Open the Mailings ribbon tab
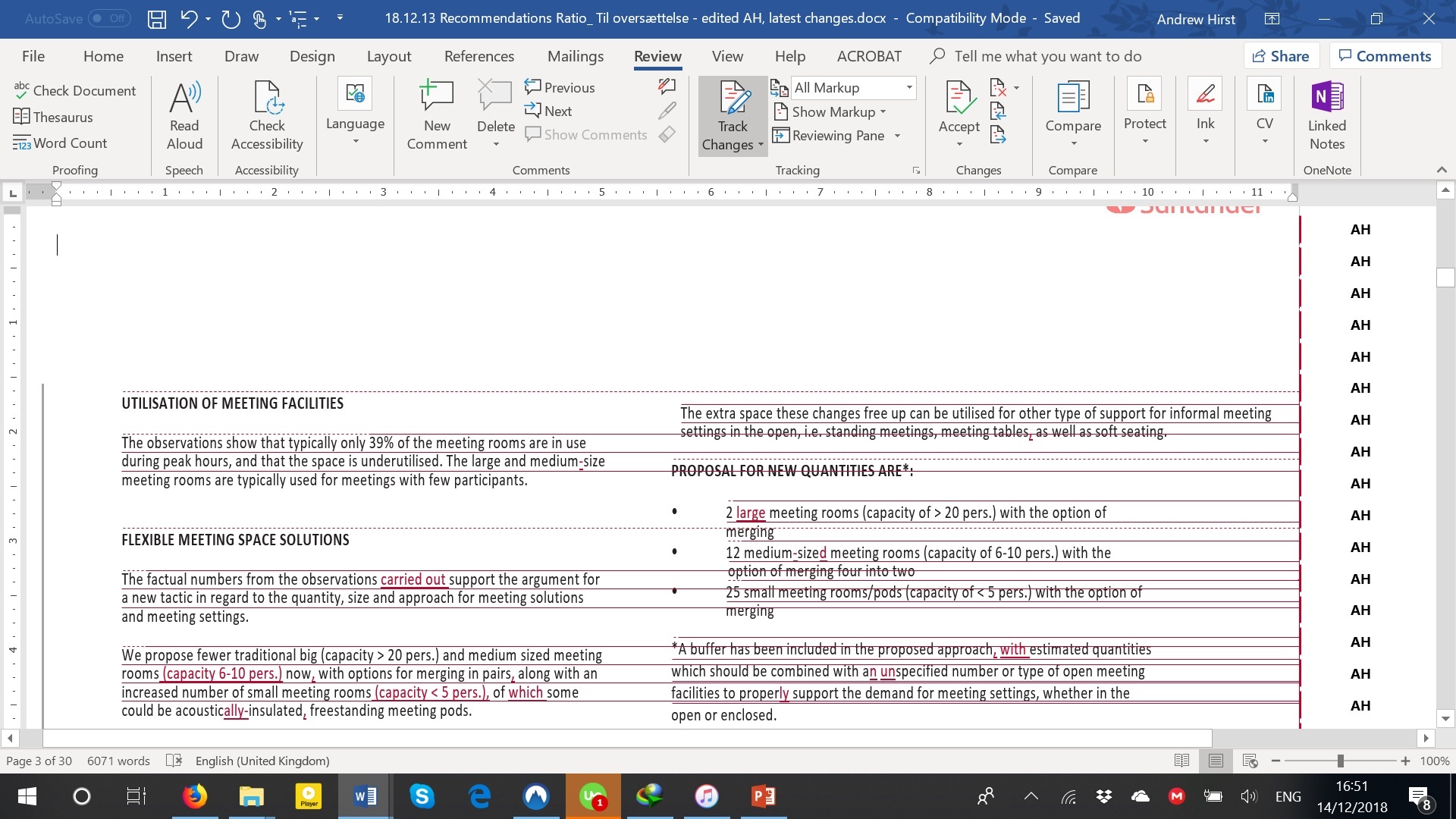Viewport: 1456px width, 819px height. (x=575, y=56)
